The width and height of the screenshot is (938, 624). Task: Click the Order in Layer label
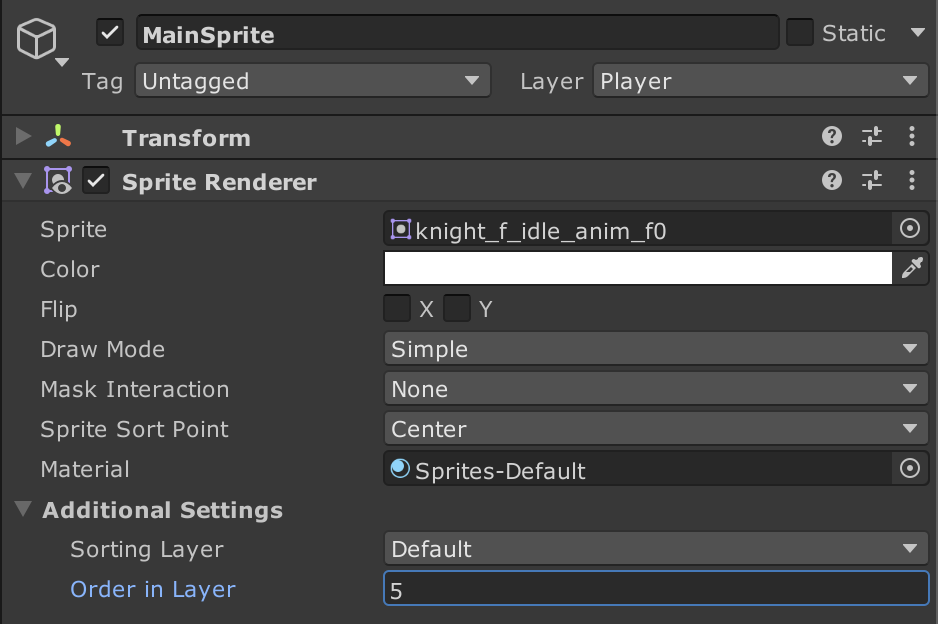pyautogui.click(x=153, y=589)
